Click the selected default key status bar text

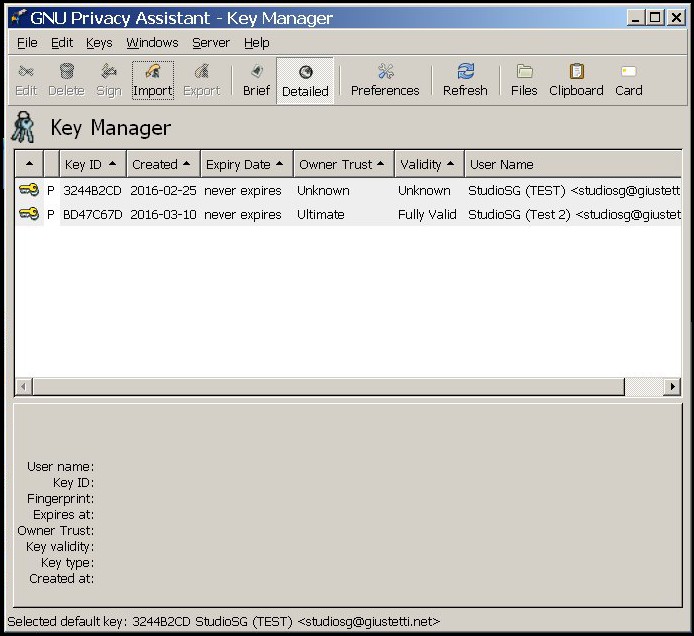224,621
